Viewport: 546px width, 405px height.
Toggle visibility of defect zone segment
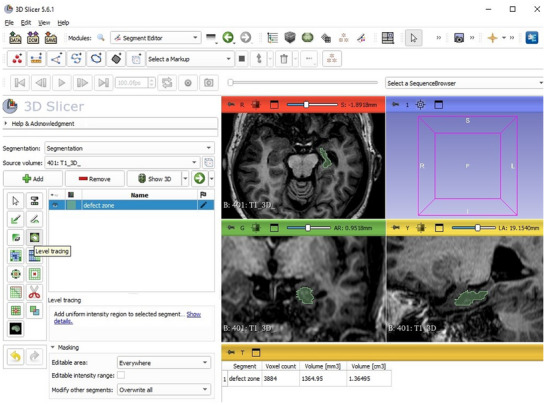pos(55,205)
